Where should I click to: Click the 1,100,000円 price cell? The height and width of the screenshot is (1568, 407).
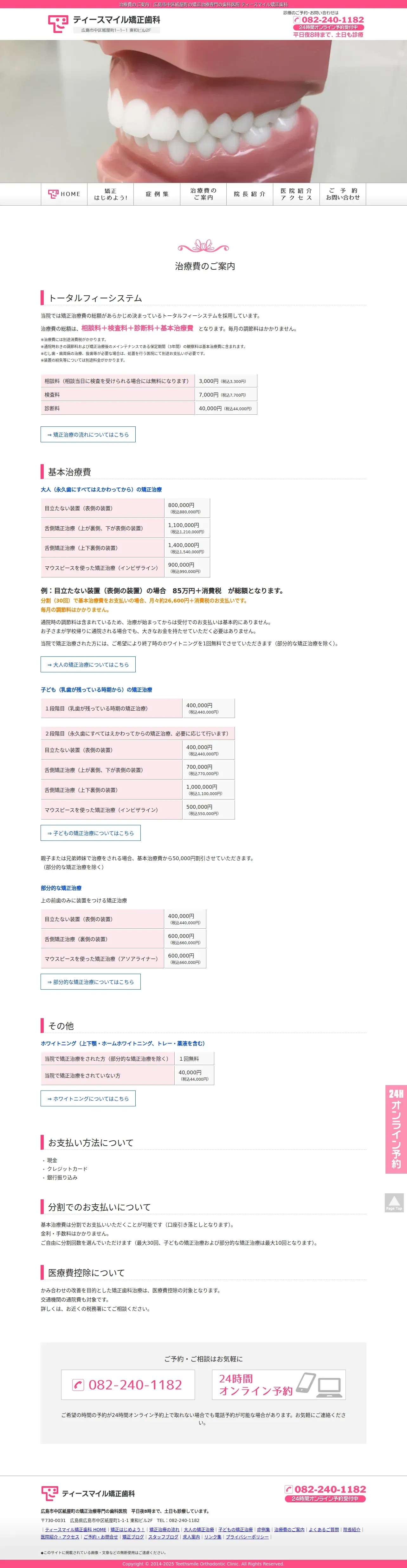pos(187,528)
